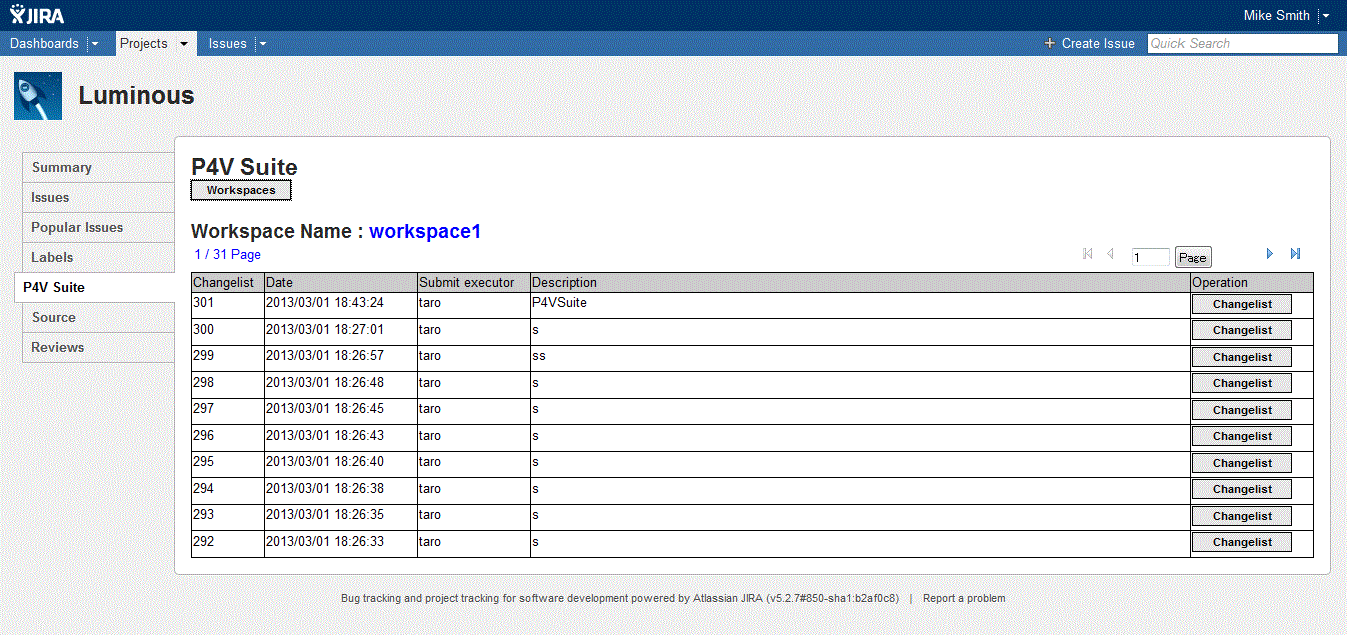Open the Issues menu
Screen dimensions: 1347x635
(x=228, y=43)
